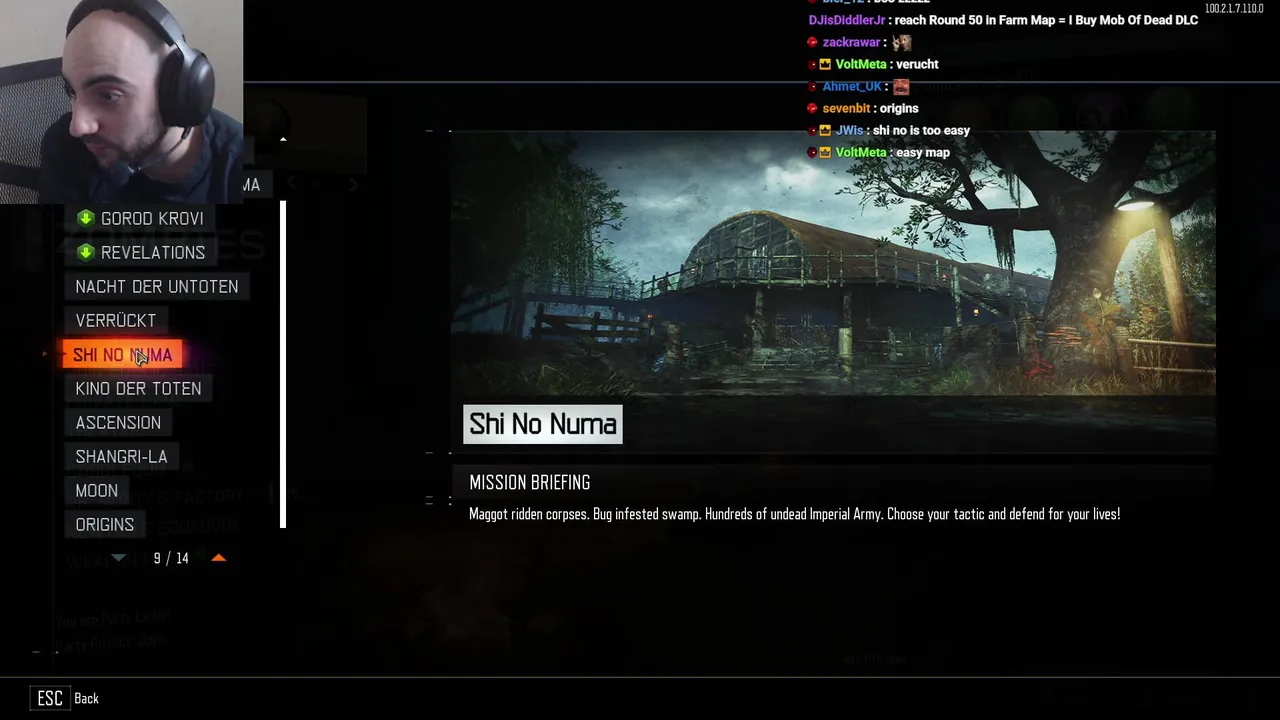Click the 'Maggot ridden corpses' briefing text
1280x720 pixels.
pyautogui.click(x=795, y=514)
